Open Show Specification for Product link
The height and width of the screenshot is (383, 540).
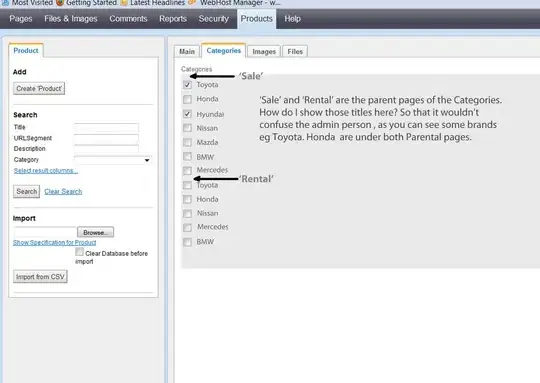54,242
